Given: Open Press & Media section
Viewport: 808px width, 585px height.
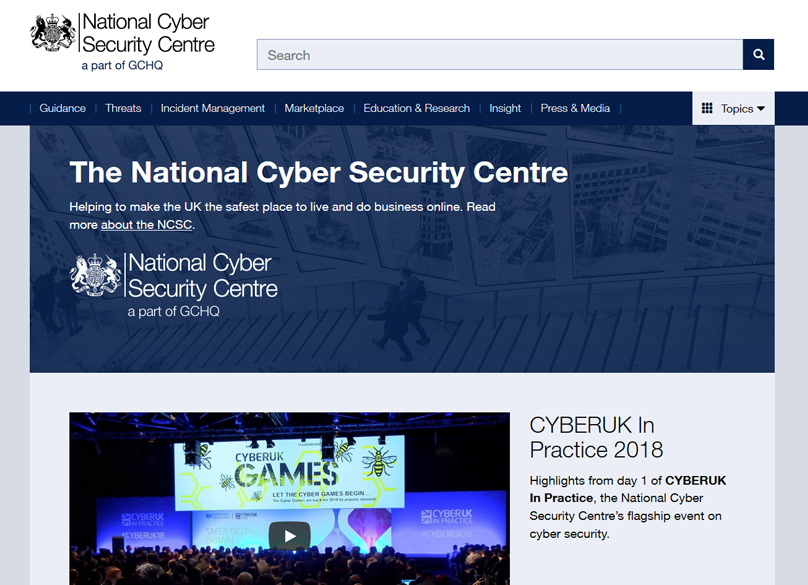Looking at the screenshot, I should (x=575, y=108).
